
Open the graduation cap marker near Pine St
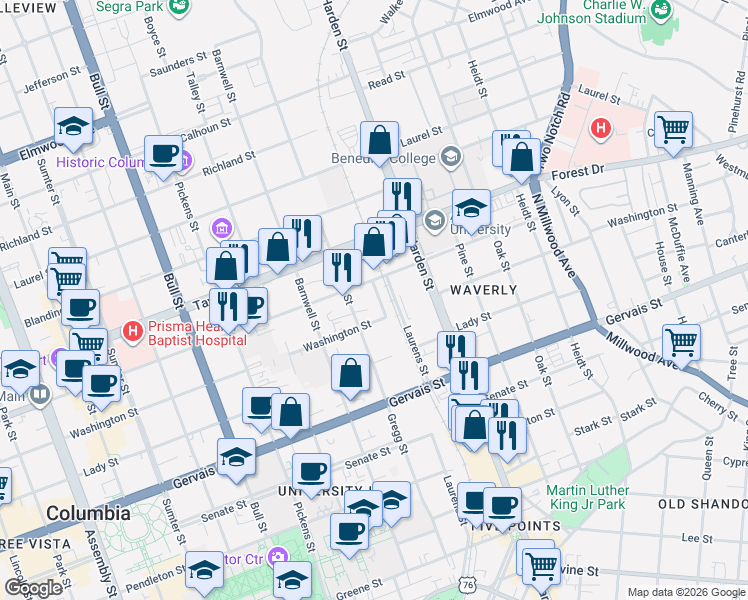471,208
